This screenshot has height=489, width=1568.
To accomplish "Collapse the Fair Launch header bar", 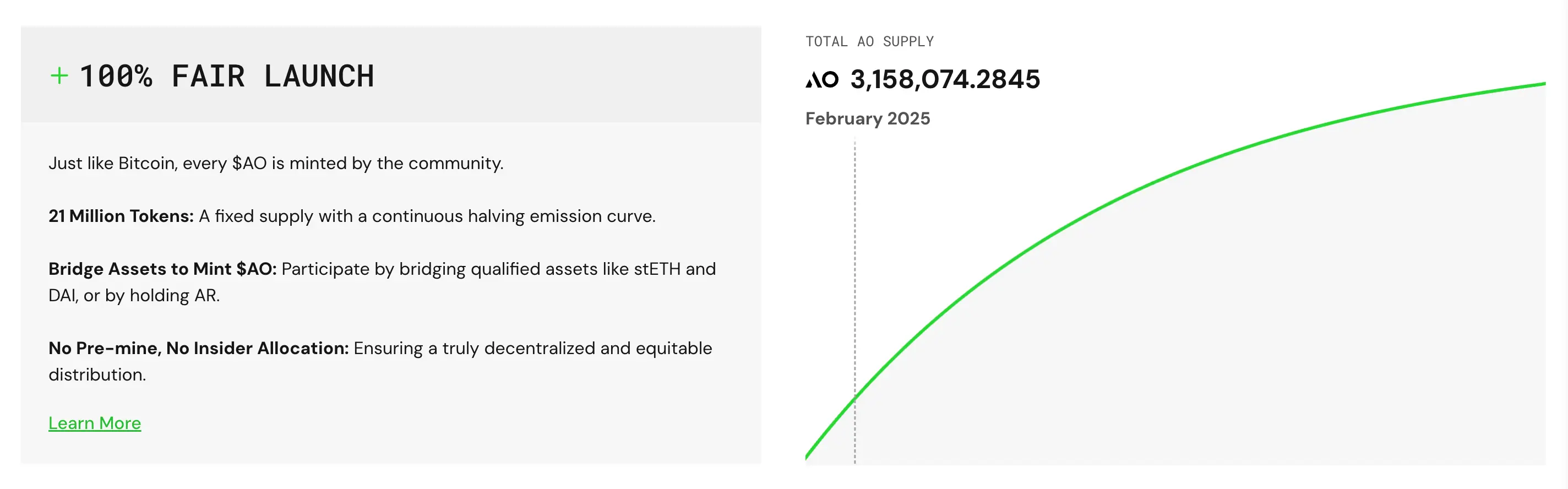I will click(x=391, y=74).
